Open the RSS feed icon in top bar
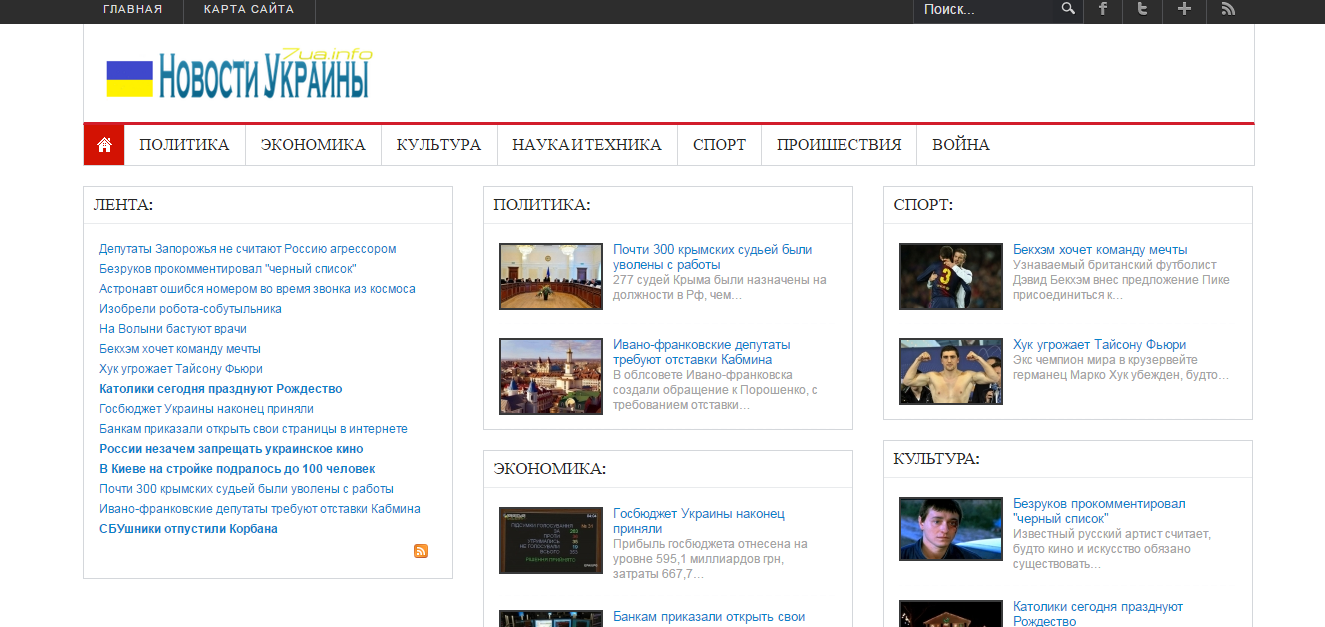 coord(1228,9)
